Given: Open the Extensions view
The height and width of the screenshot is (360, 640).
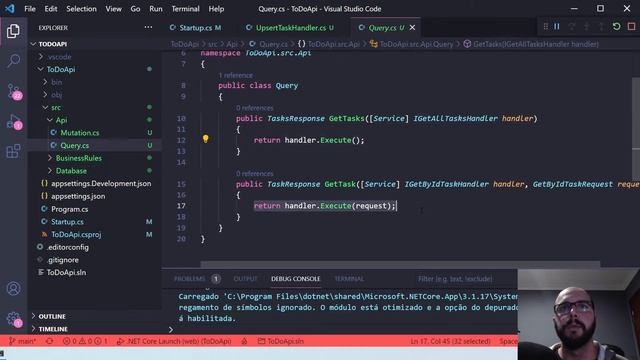Looking at the screenshot, I should coord(13,151).
